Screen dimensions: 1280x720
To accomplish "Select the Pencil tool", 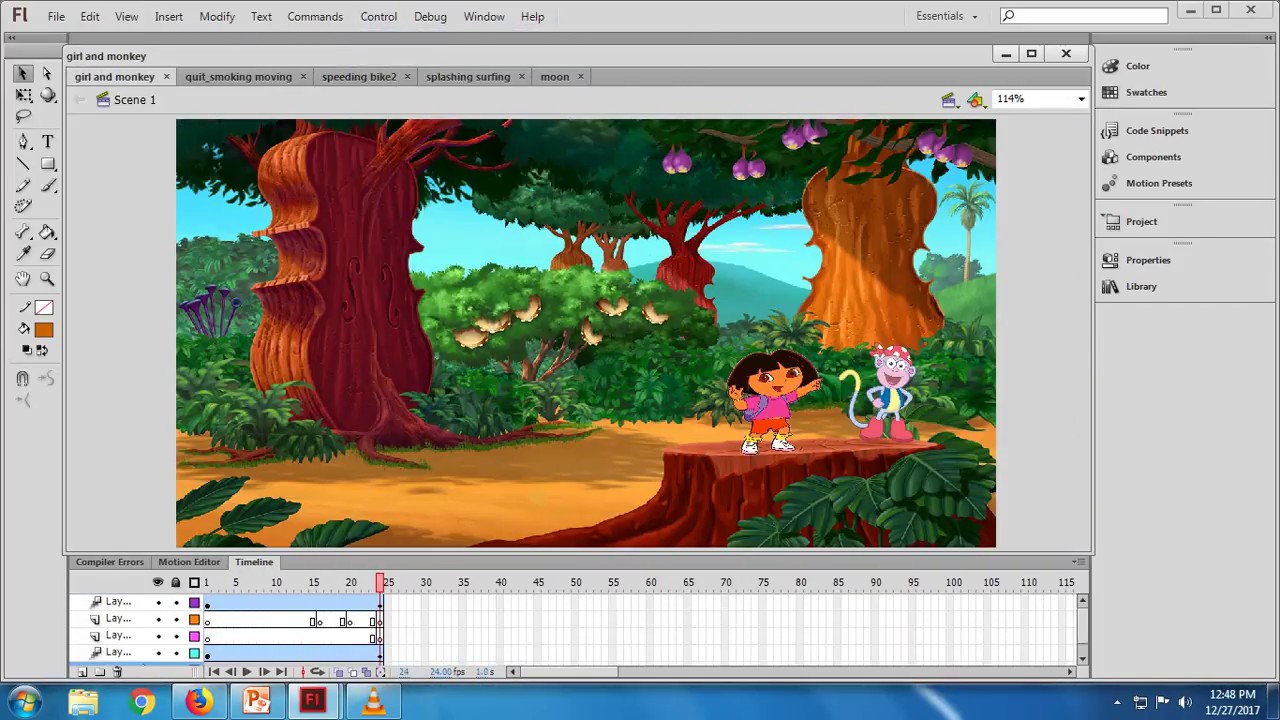I will click(x=22, y=186).
